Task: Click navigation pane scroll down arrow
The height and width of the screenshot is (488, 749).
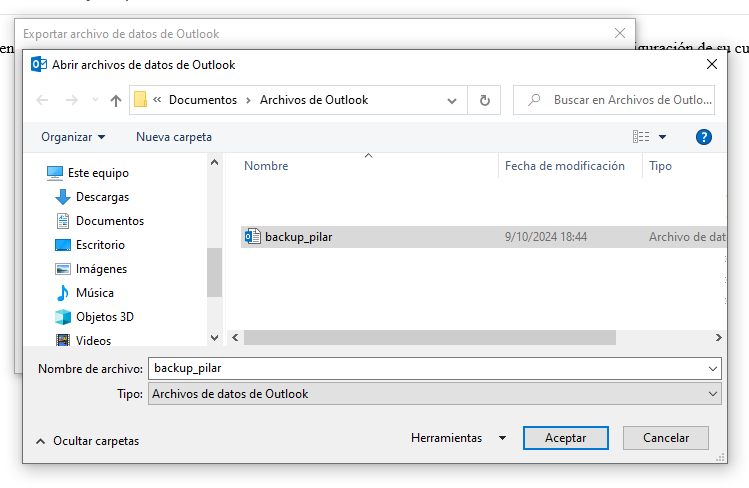Action: point(214,338)
